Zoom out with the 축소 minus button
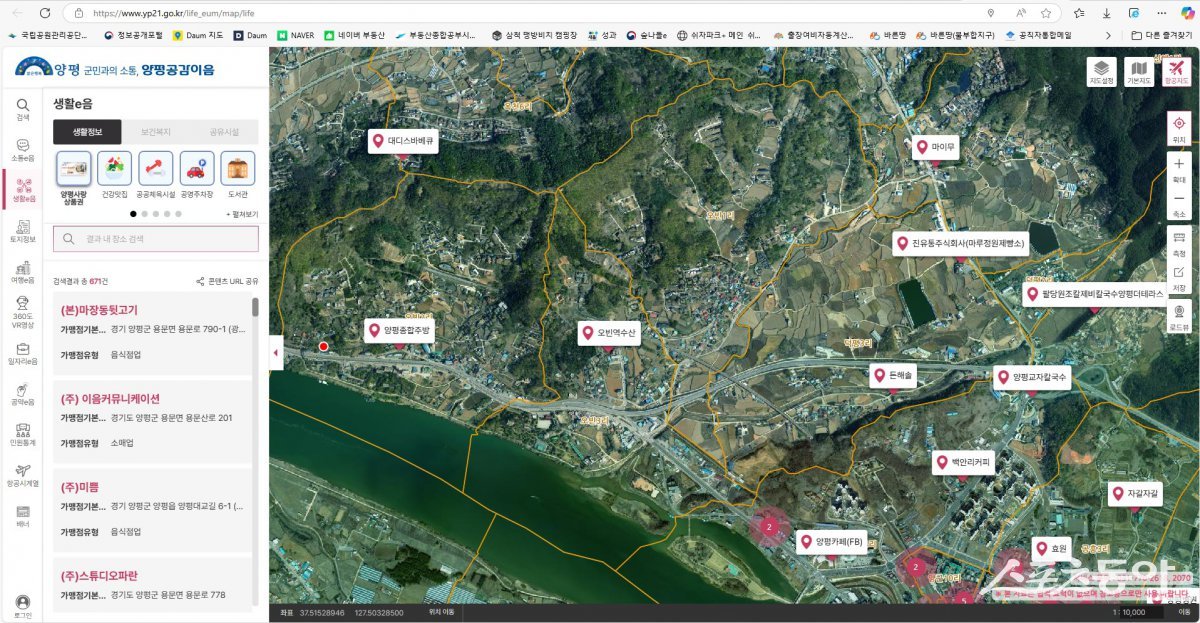The width and height of the screenshot is (1200, 623). (x=1178, y=203)
